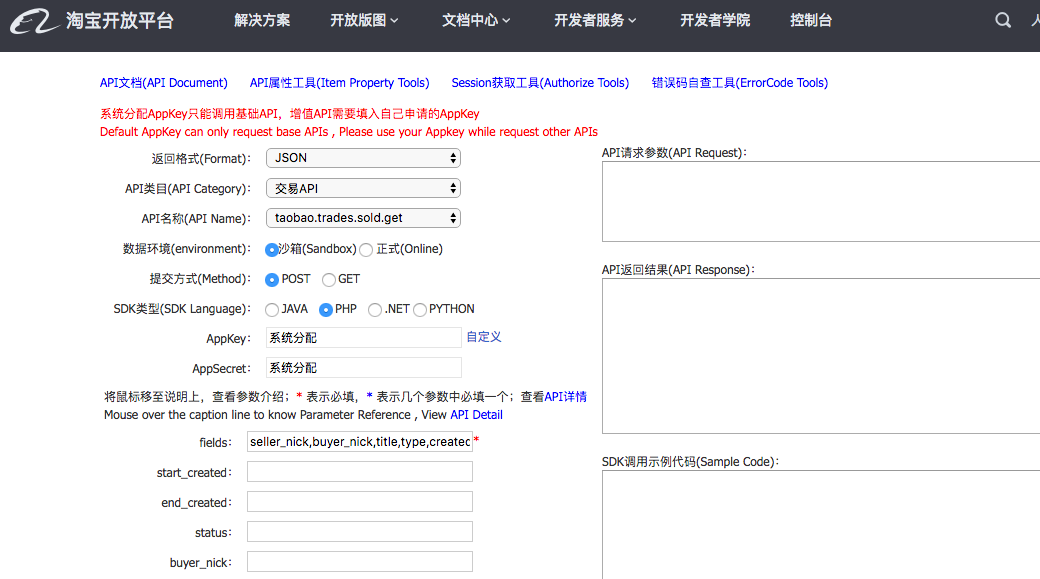Click the AppKey input field
The height and width of the screenshot is (579, 1040).
(x=363, y=338)
